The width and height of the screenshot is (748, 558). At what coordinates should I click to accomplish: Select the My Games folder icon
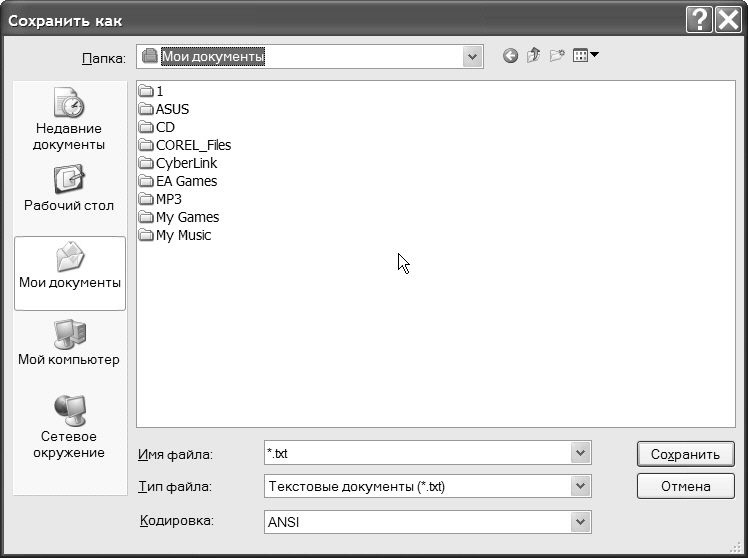pyautogui.click(x=146, y=217)
